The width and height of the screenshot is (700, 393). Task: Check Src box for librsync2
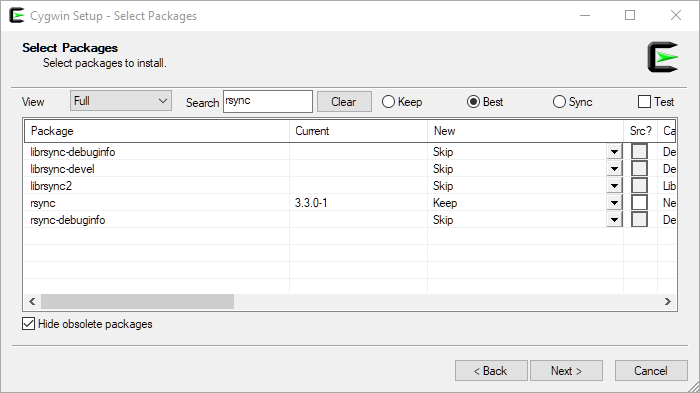pyautogui.click(x=639, y=185)
